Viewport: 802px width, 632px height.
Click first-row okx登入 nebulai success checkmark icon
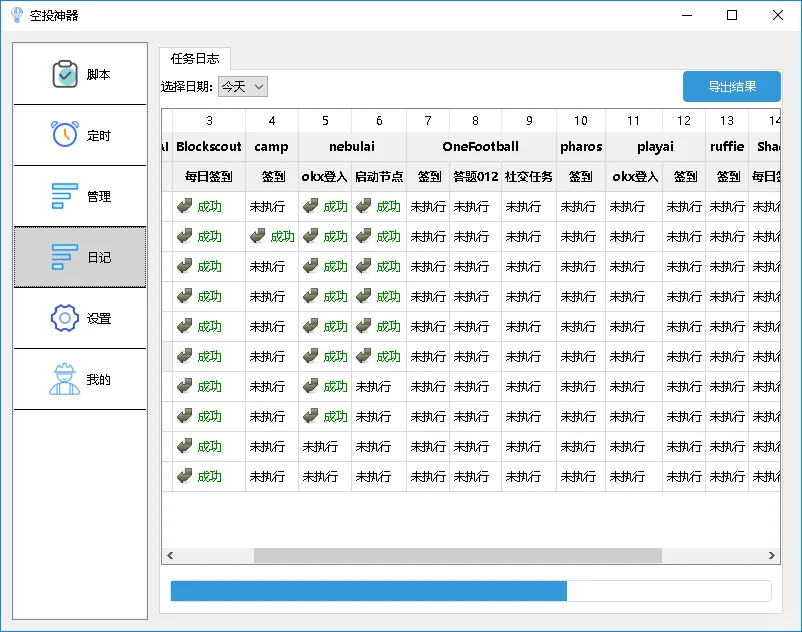310,206
